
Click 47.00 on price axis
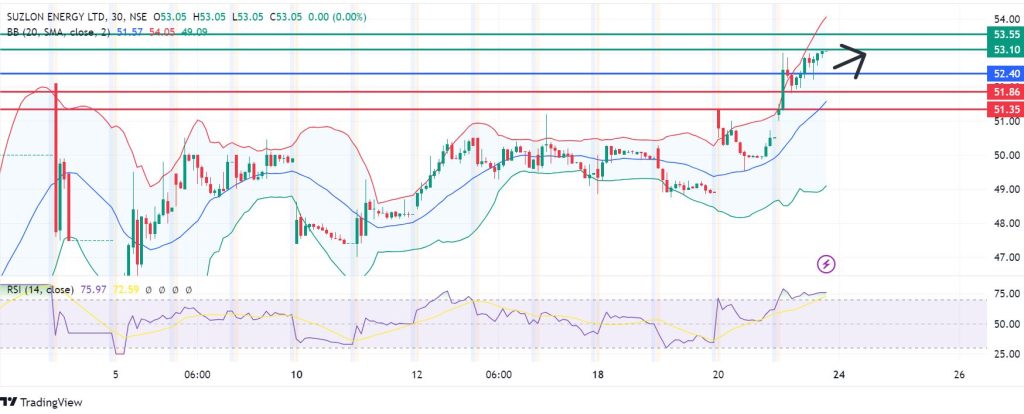click(1006, 257)
